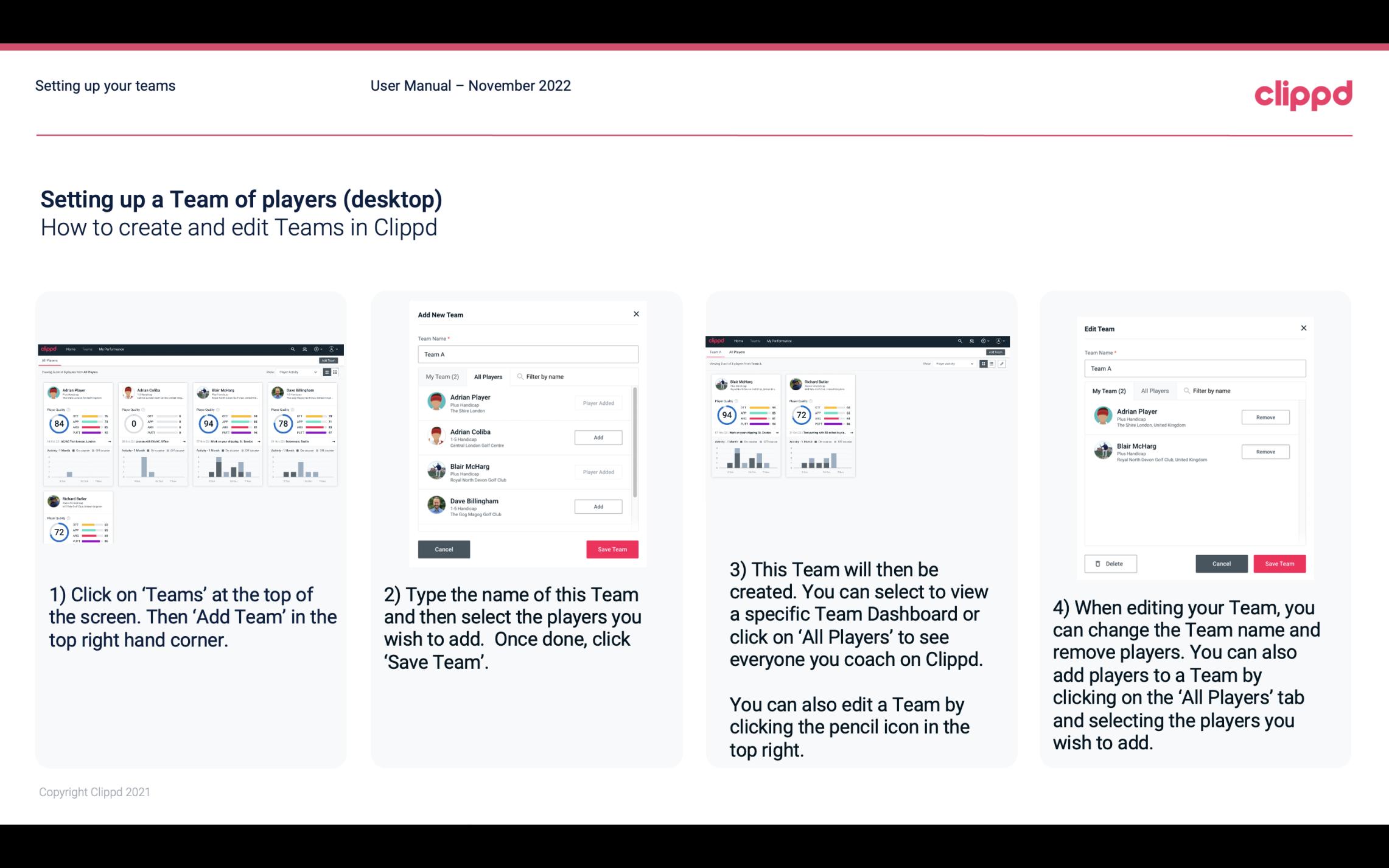Click the close X on Edit Team dialog
Image resolution: width=1389 pixels, height=868 pixels.
[1303, 328]
